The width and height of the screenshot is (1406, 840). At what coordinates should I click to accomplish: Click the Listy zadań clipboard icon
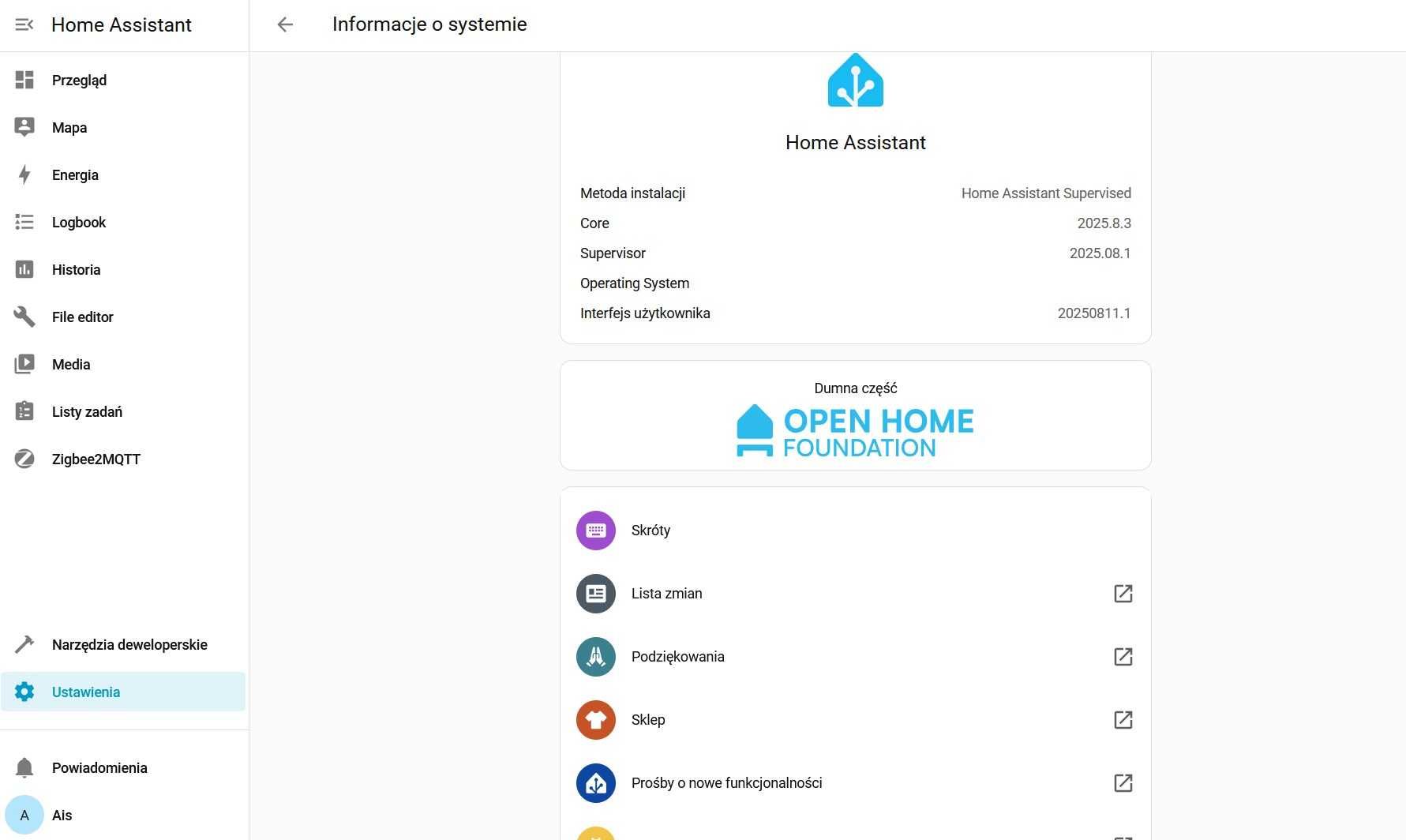[x=24, y=411]
